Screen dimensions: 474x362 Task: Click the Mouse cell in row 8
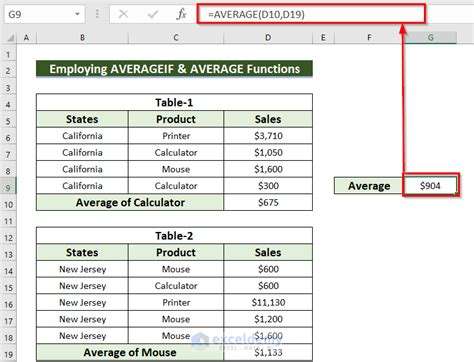[x=176, y=169]
